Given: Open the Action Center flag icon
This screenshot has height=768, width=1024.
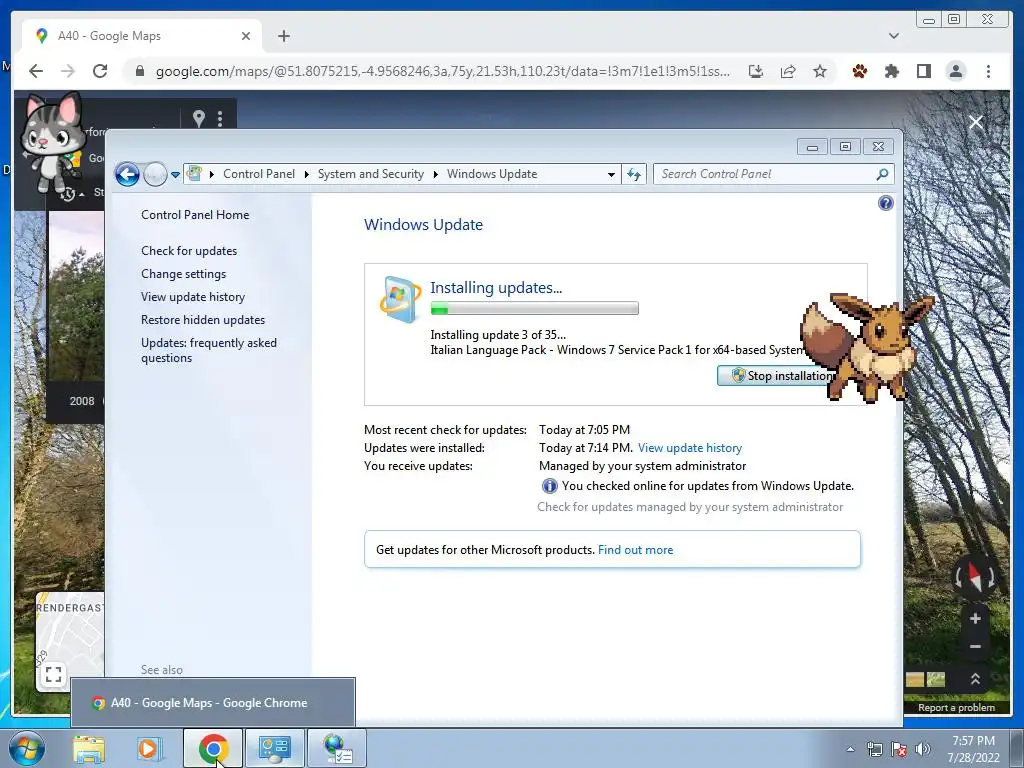Looking at the screenshot, I should [x=899, y=749].
